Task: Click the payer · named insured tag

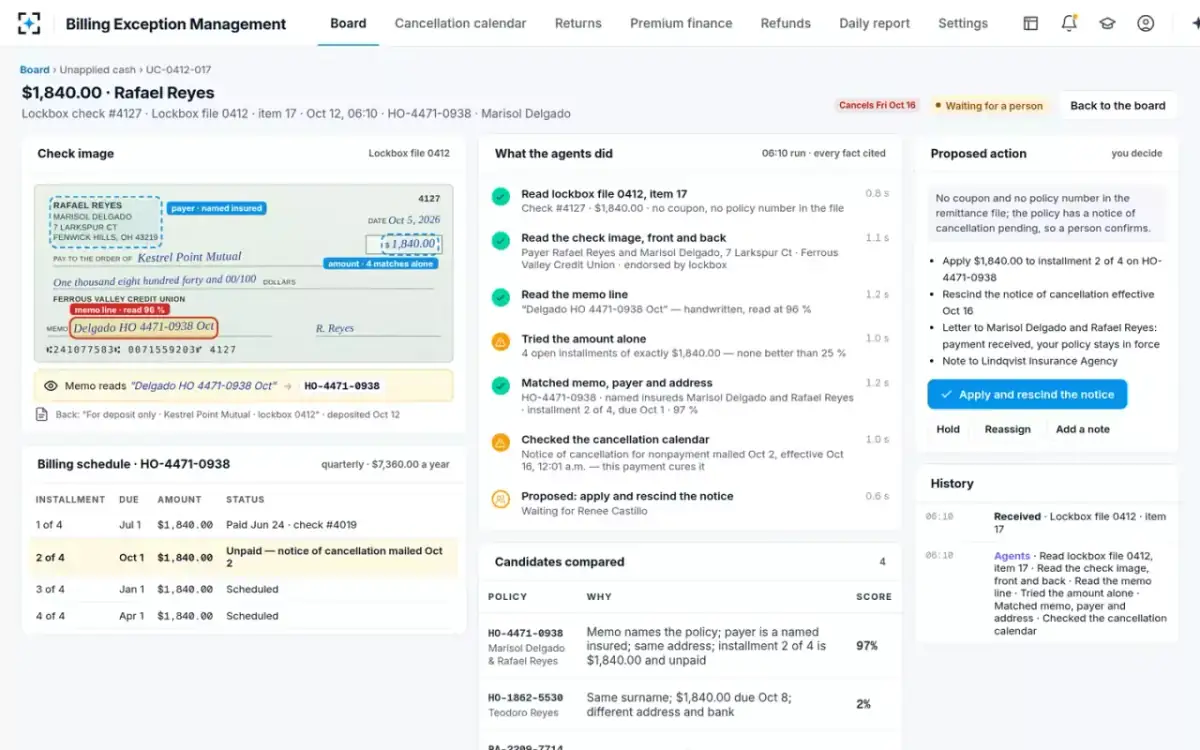Action: (217, 208)
